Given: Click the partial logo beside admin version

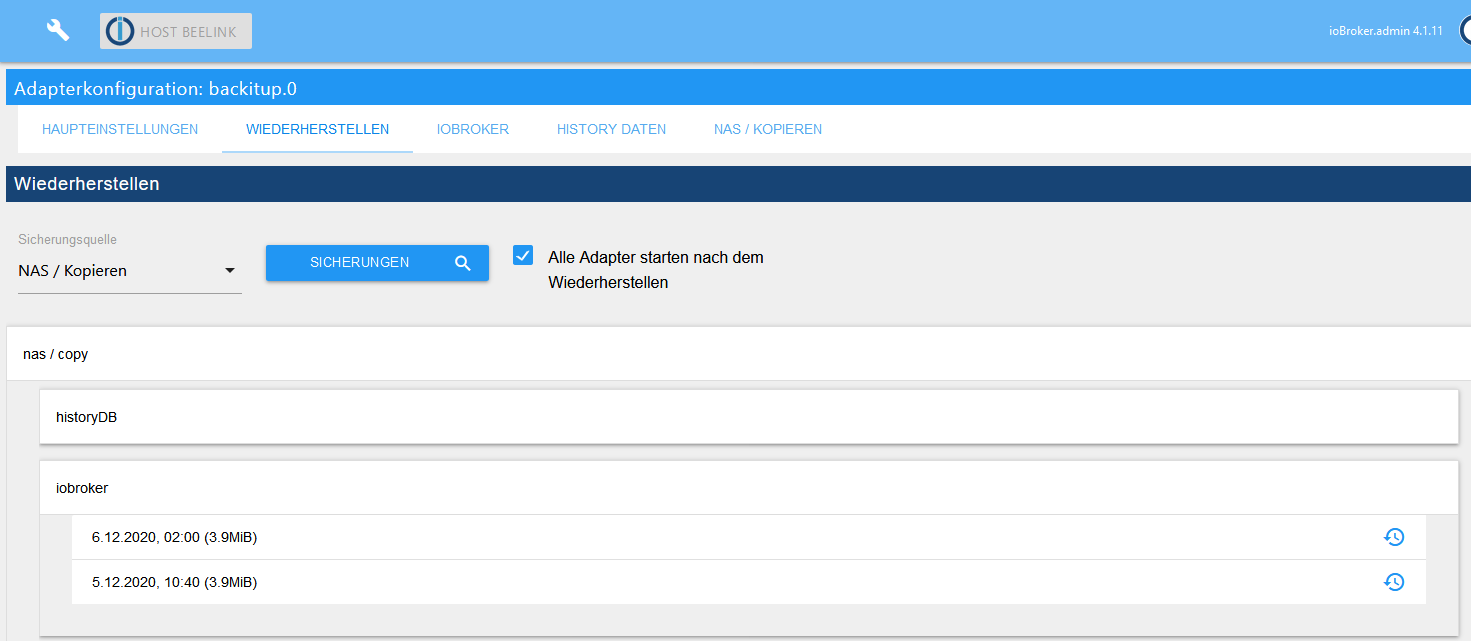Looking at the screenshot, I should click(x=1464, y=31).
